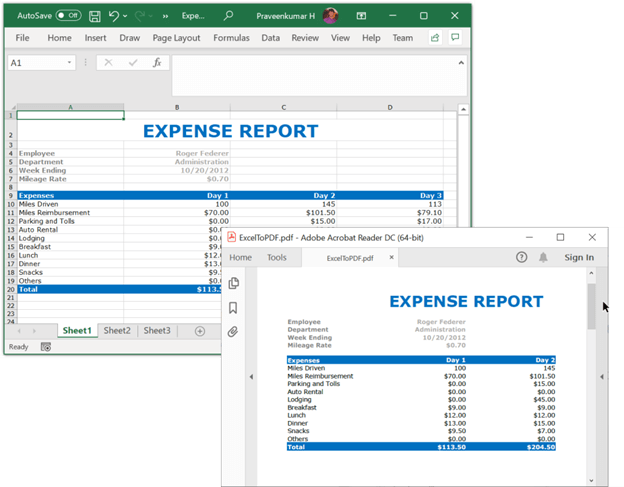Click the Undo arrow icon
Viewport: 624px width, 487px height.
(114, 16)
